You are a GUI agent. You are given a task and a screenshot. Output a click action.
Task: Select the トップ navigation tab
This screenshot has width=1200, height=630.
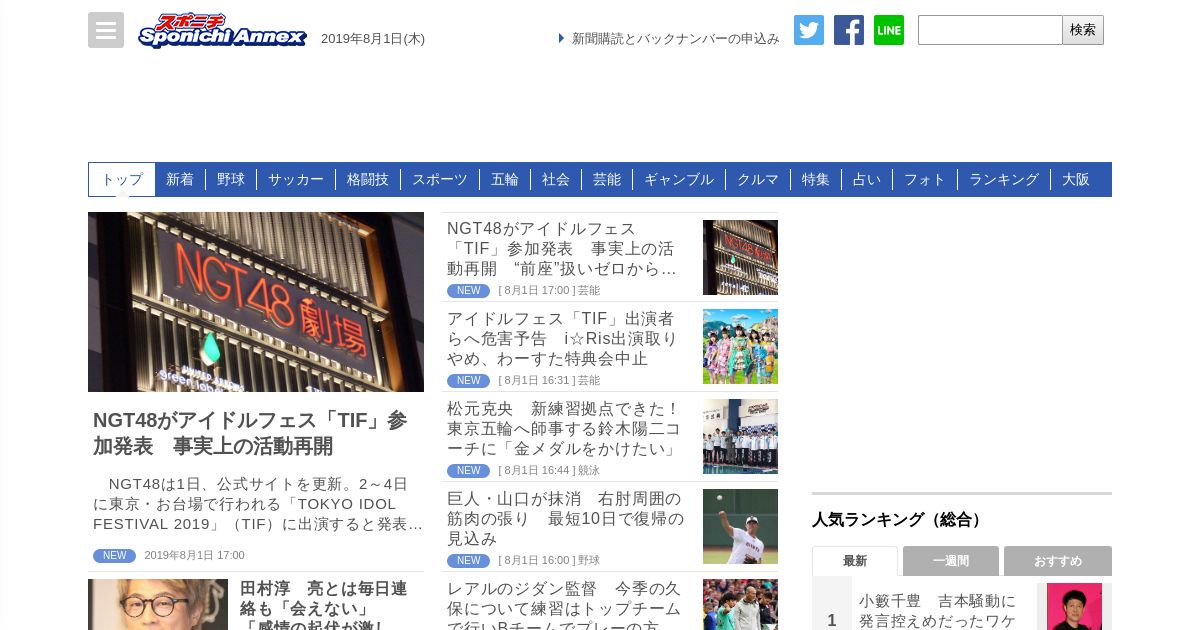[122, 179]
